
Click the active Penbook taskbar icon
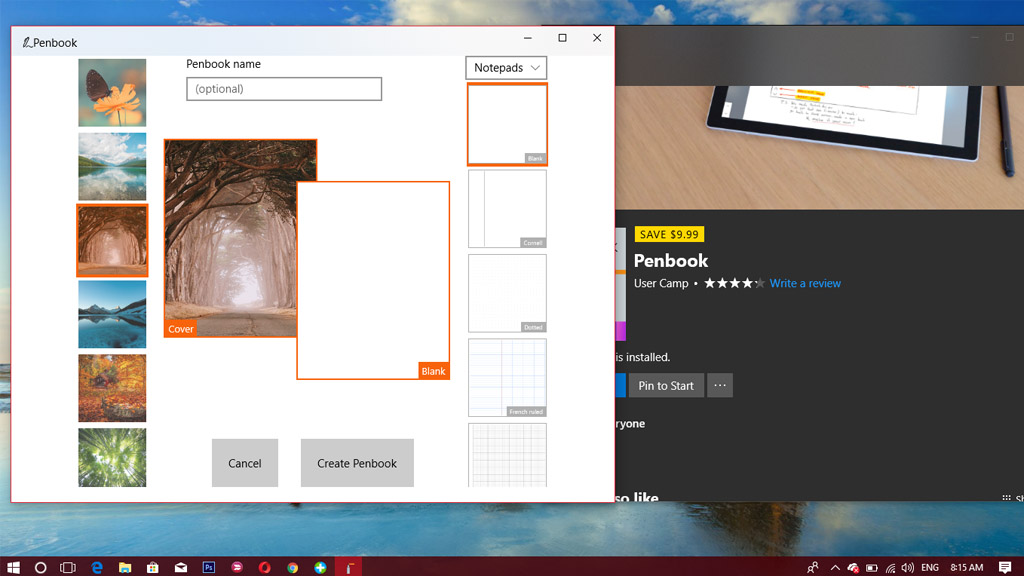349,568
